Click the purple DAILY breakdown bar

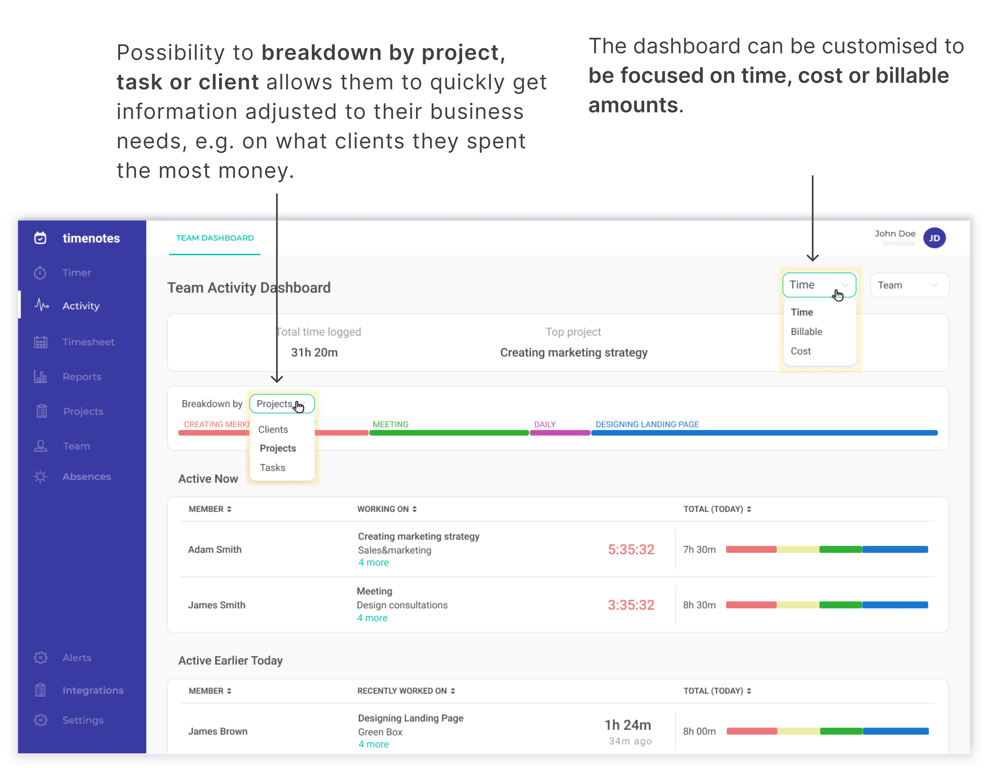(560, 433)
